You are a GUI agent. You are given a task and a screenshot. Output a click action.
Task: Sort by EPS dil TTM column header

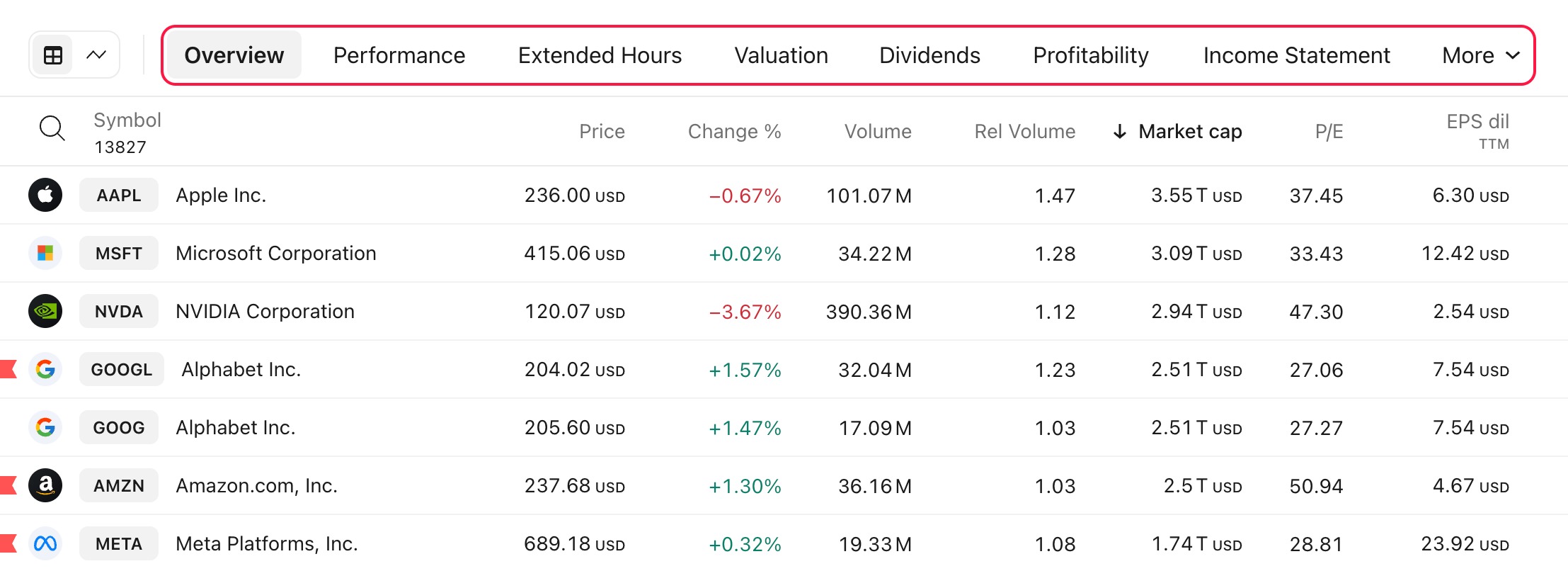point(1477,131)
